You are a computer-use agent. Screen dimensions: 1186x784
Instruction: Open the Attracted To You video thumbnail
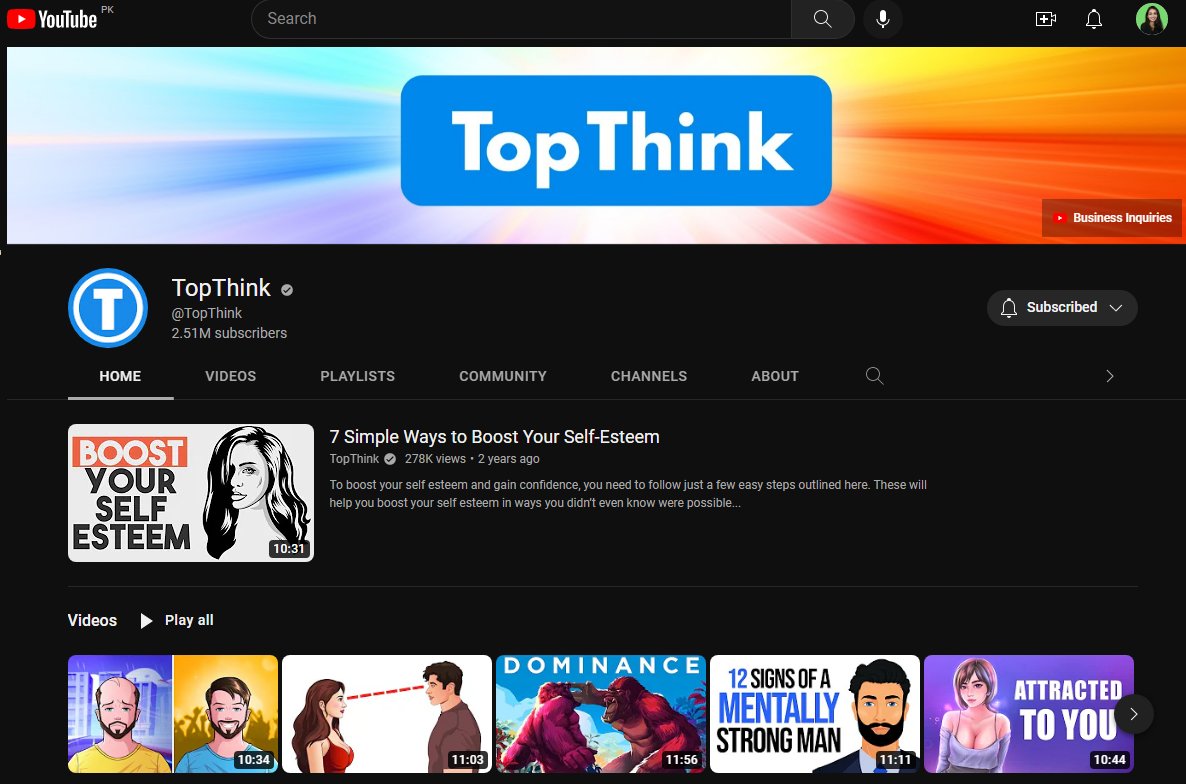click(x=1029, y=714)
